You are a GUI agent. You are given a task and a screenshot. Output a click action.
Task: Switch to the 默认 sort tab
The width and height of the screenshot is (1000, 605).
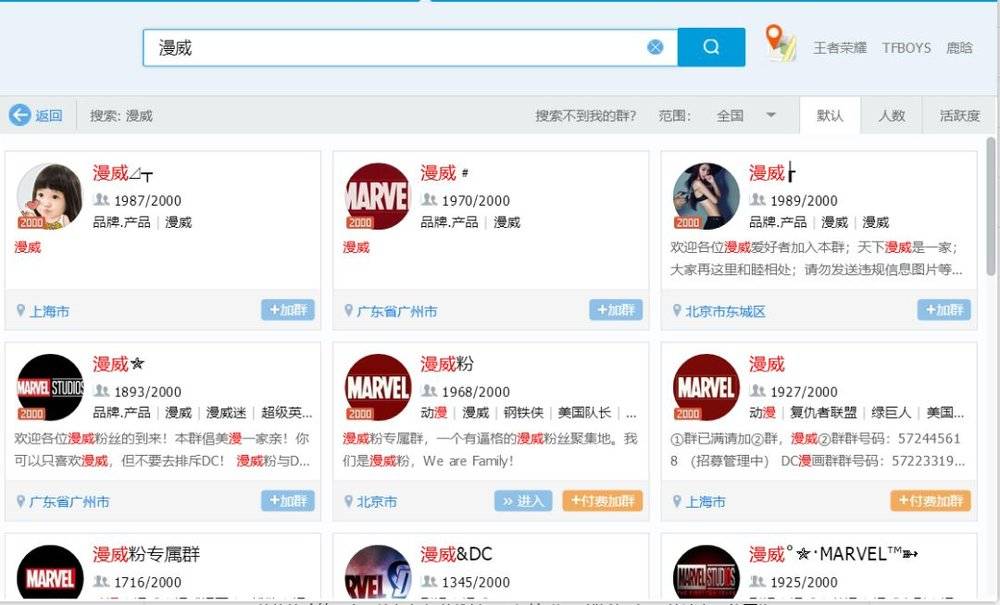(830, 115)
